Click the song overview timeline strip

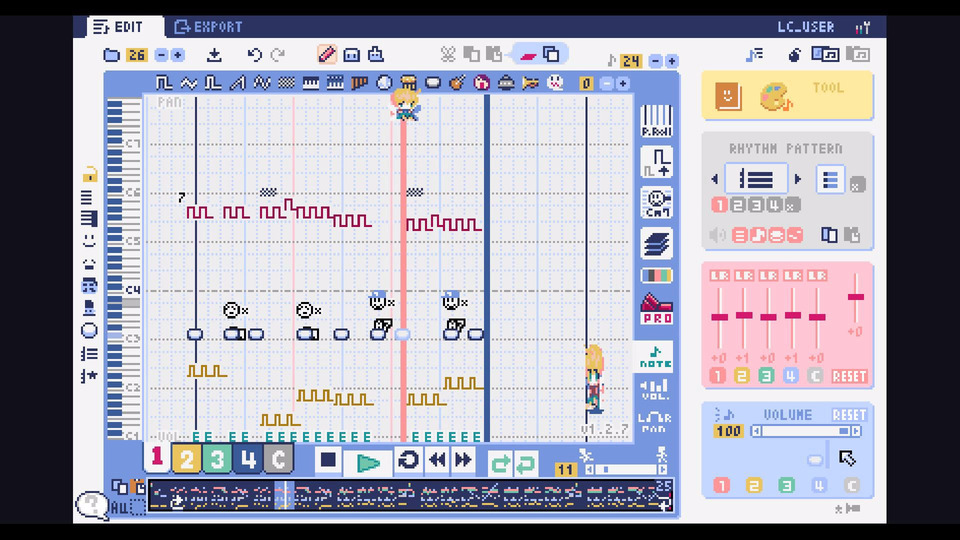(411, 496)
